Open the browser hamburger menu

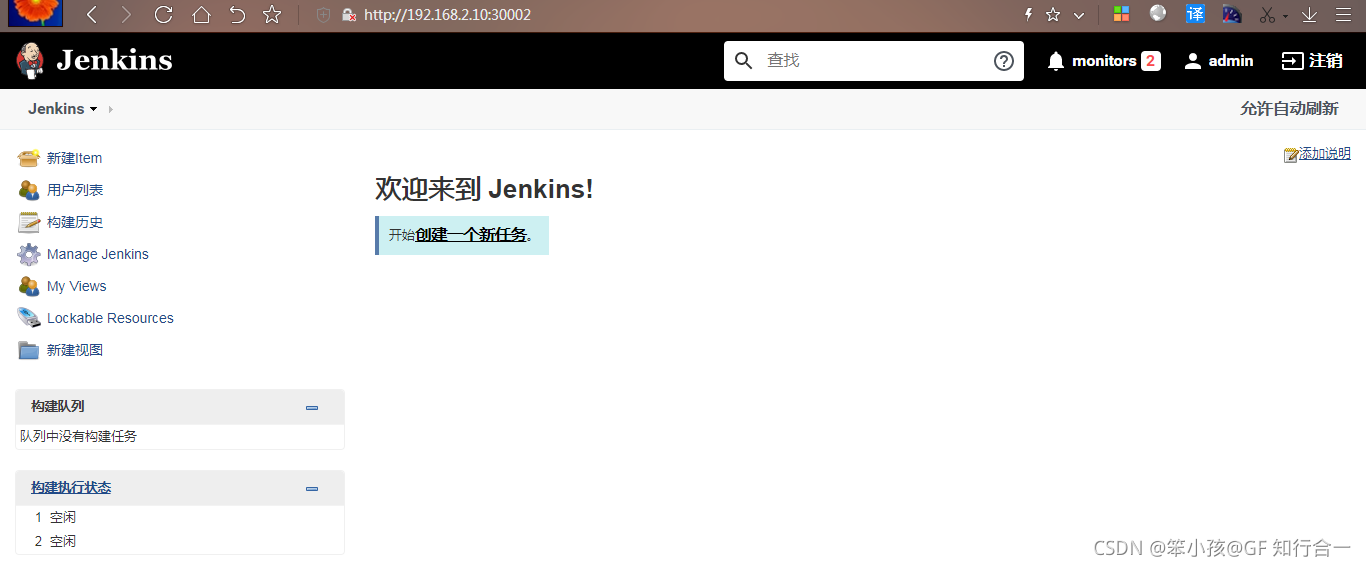click(1343, 15)
